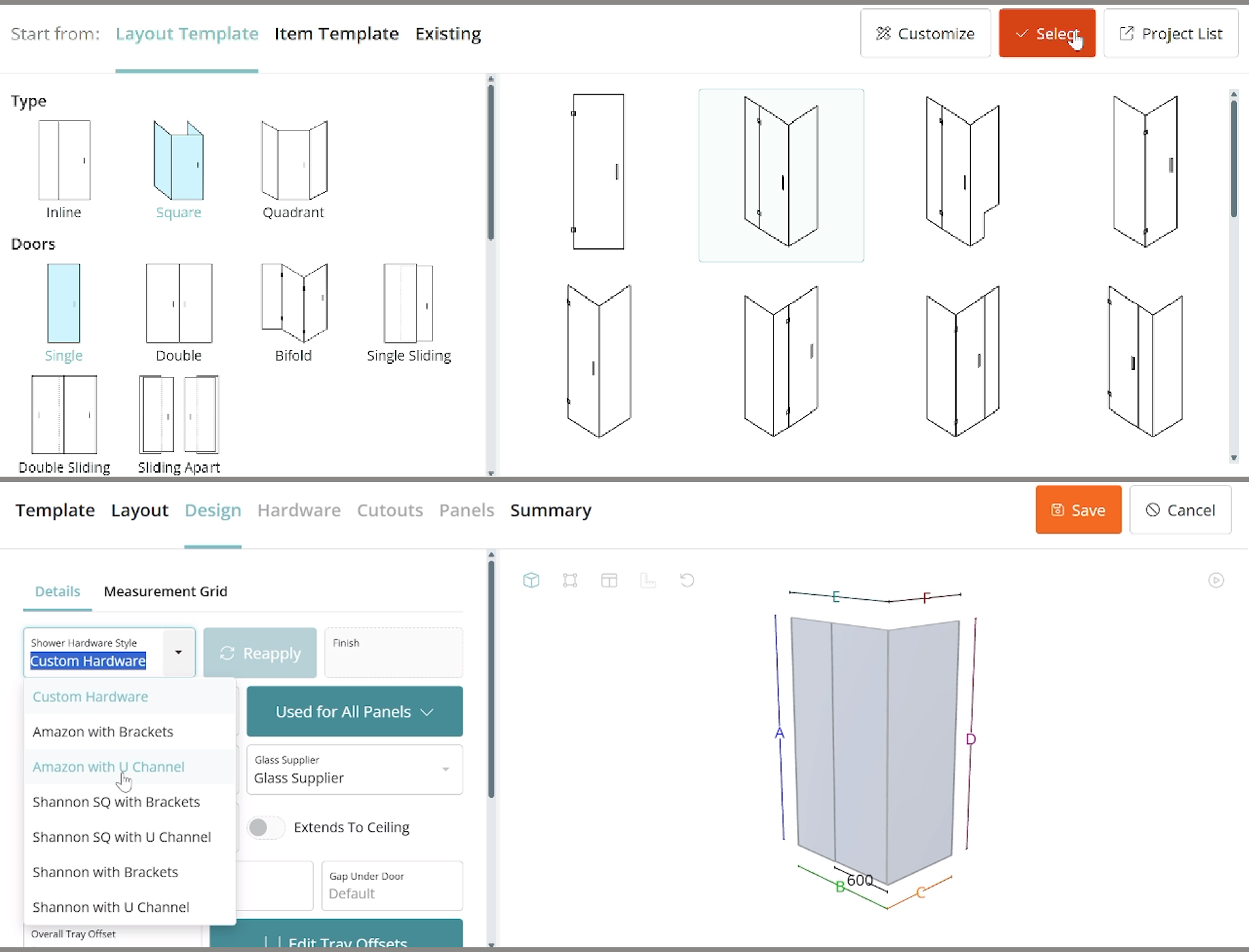Select the third template in bottom row
The width and height of the screenshot is (1249, 952).
point(963,361)
